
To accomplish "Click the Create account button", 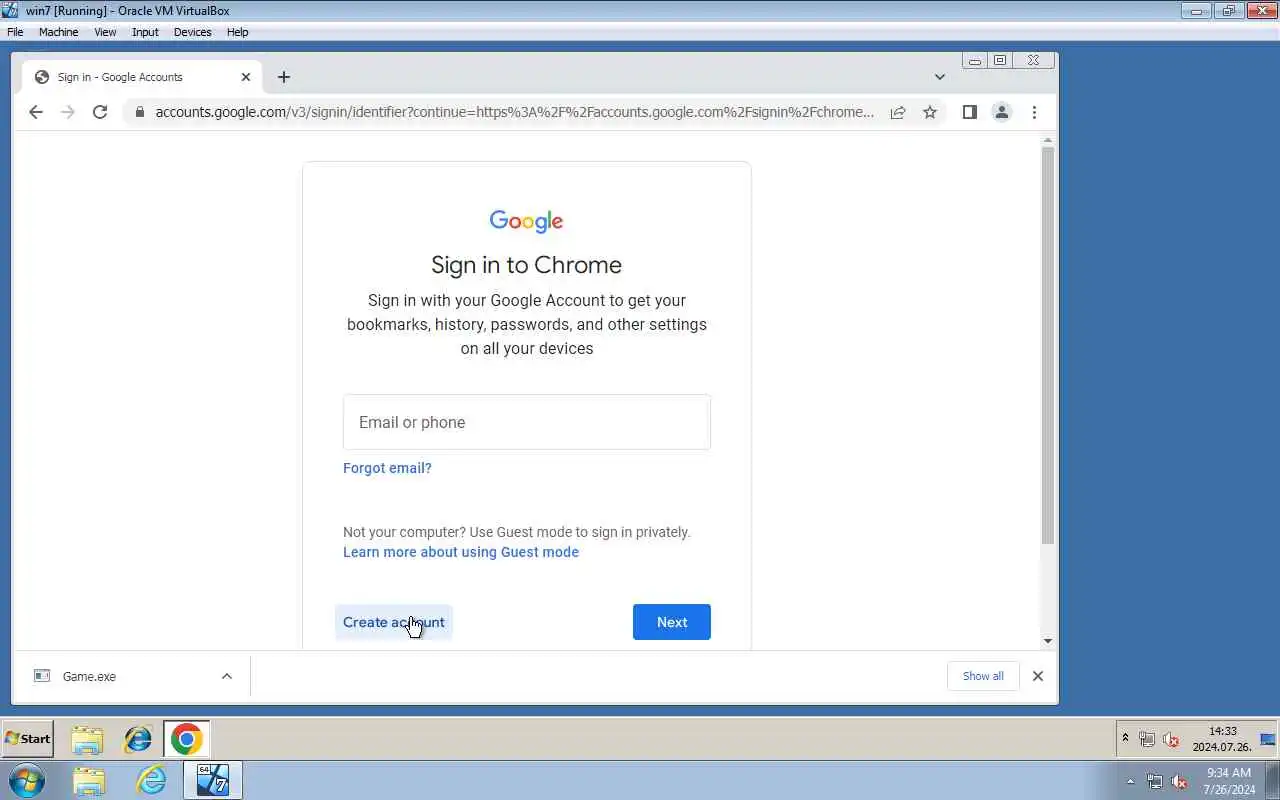I will [394, 622].
